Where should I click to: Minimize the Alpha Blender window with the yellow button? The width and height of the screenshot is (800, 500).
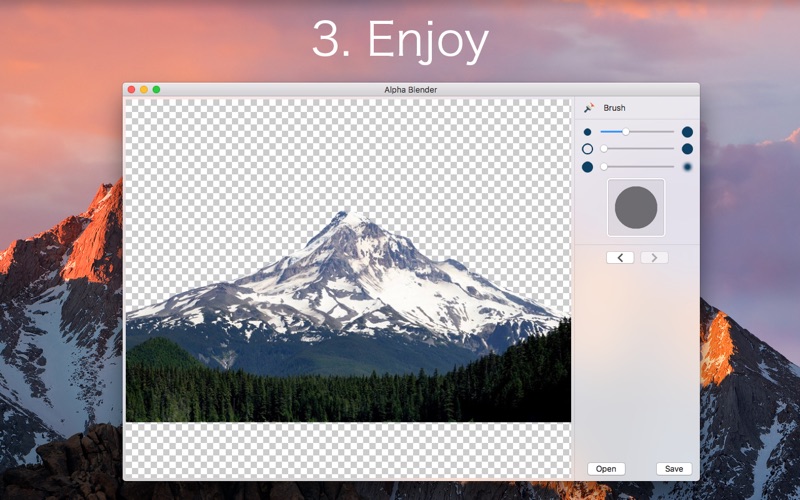(144, 90)
